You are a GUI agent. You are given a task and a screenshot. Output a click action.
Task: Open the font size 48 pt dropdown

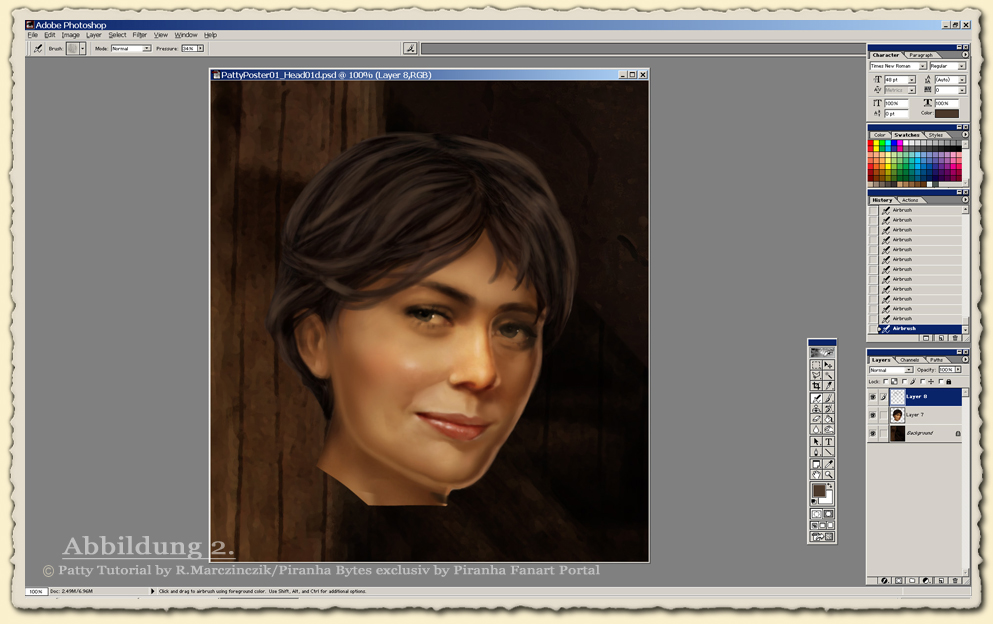click(911, 80)
